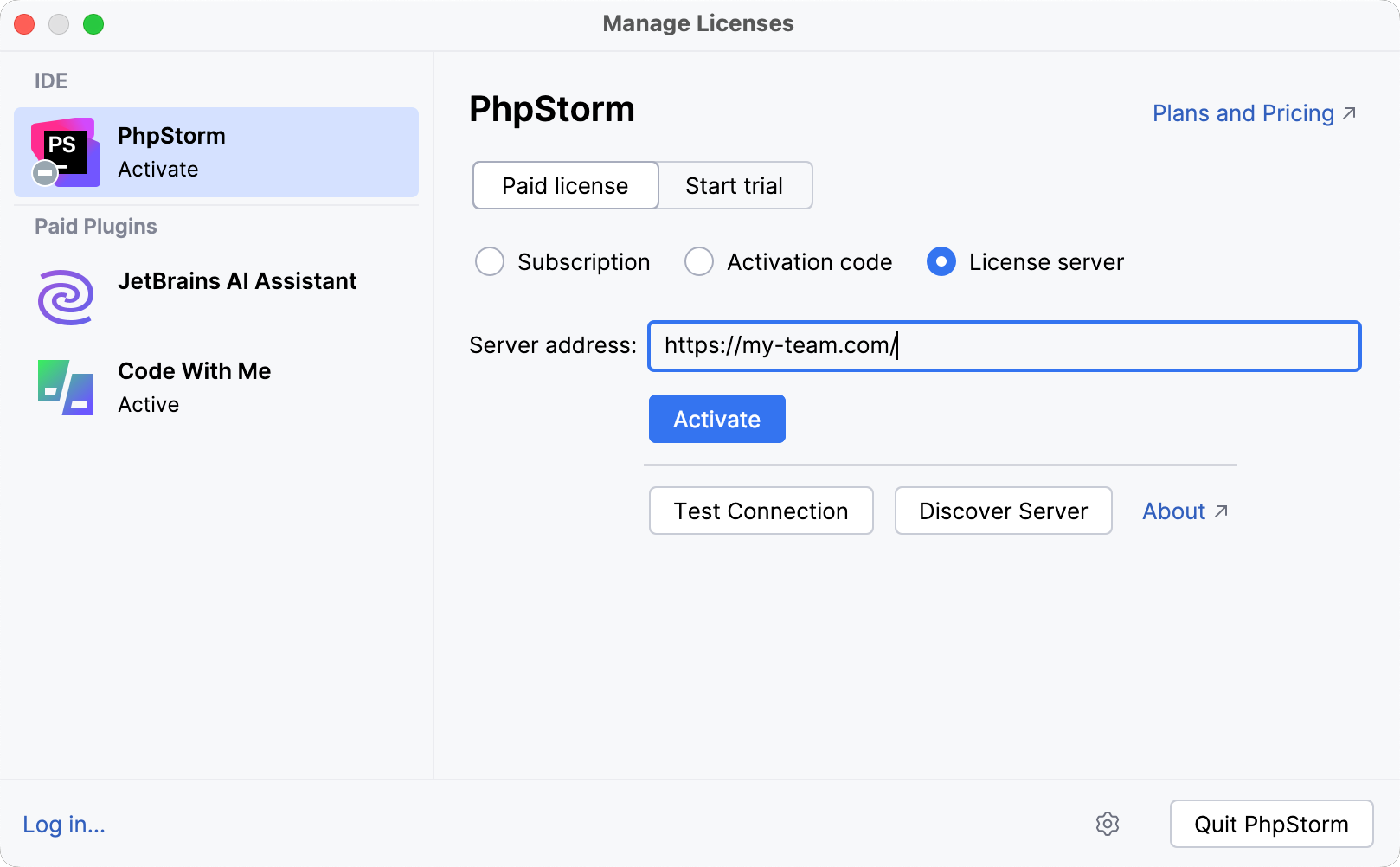
Task: Select the Code With Me plugin entry
Action: coord(194,385)
